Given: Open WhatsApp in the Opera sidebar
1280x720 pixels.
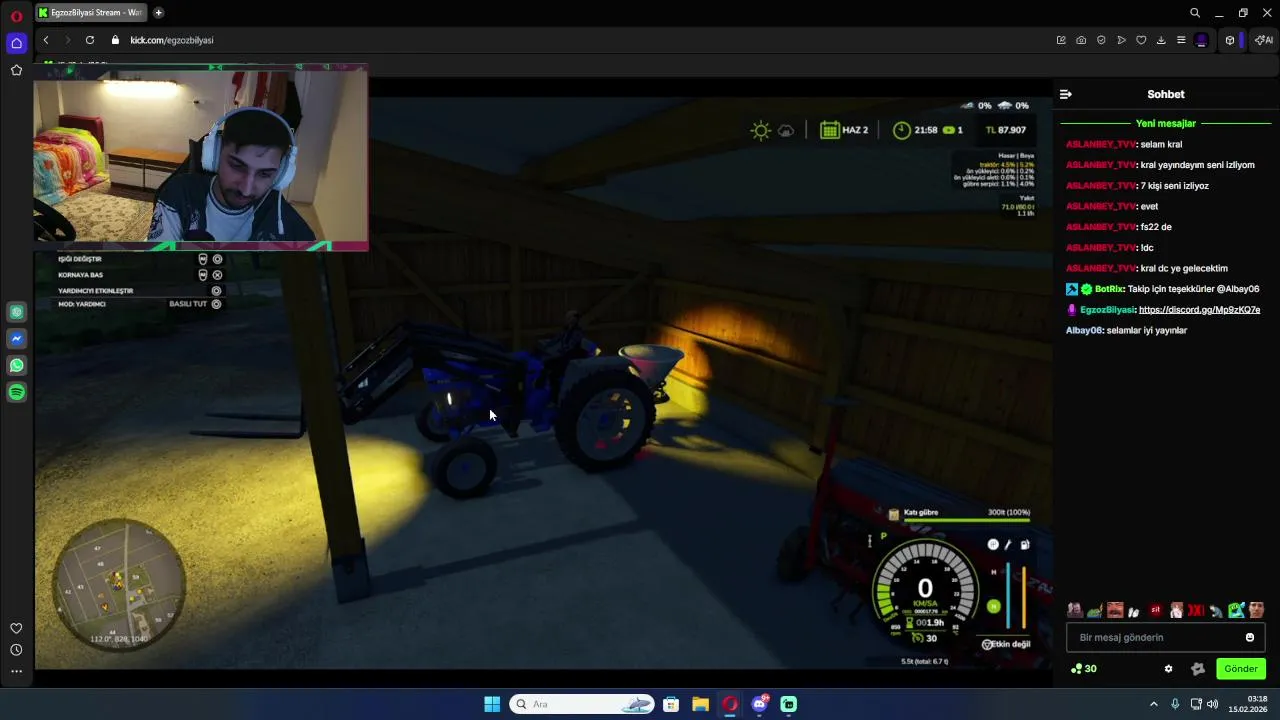Looking at the screenshot, I should [x=16, y=366].
